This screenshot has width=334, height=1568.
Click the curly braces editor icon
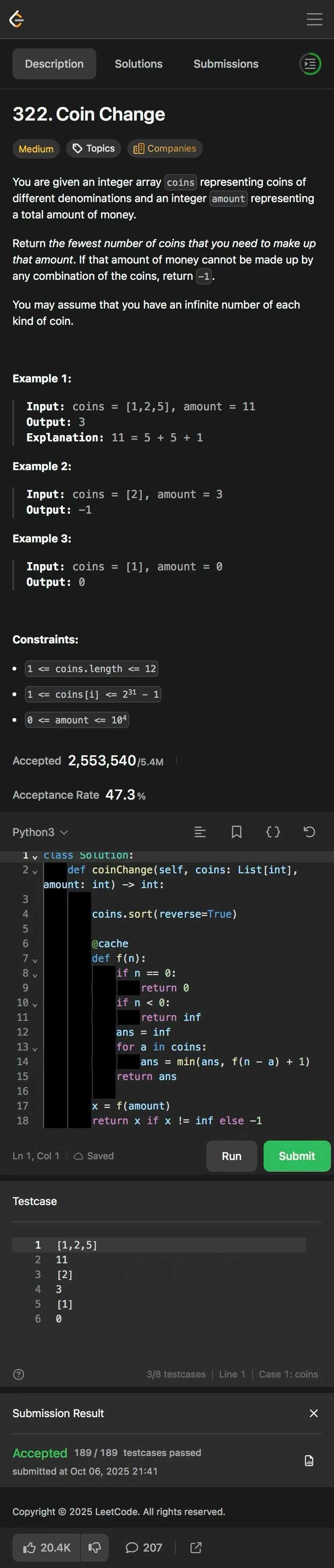click(x=273, y=831)
